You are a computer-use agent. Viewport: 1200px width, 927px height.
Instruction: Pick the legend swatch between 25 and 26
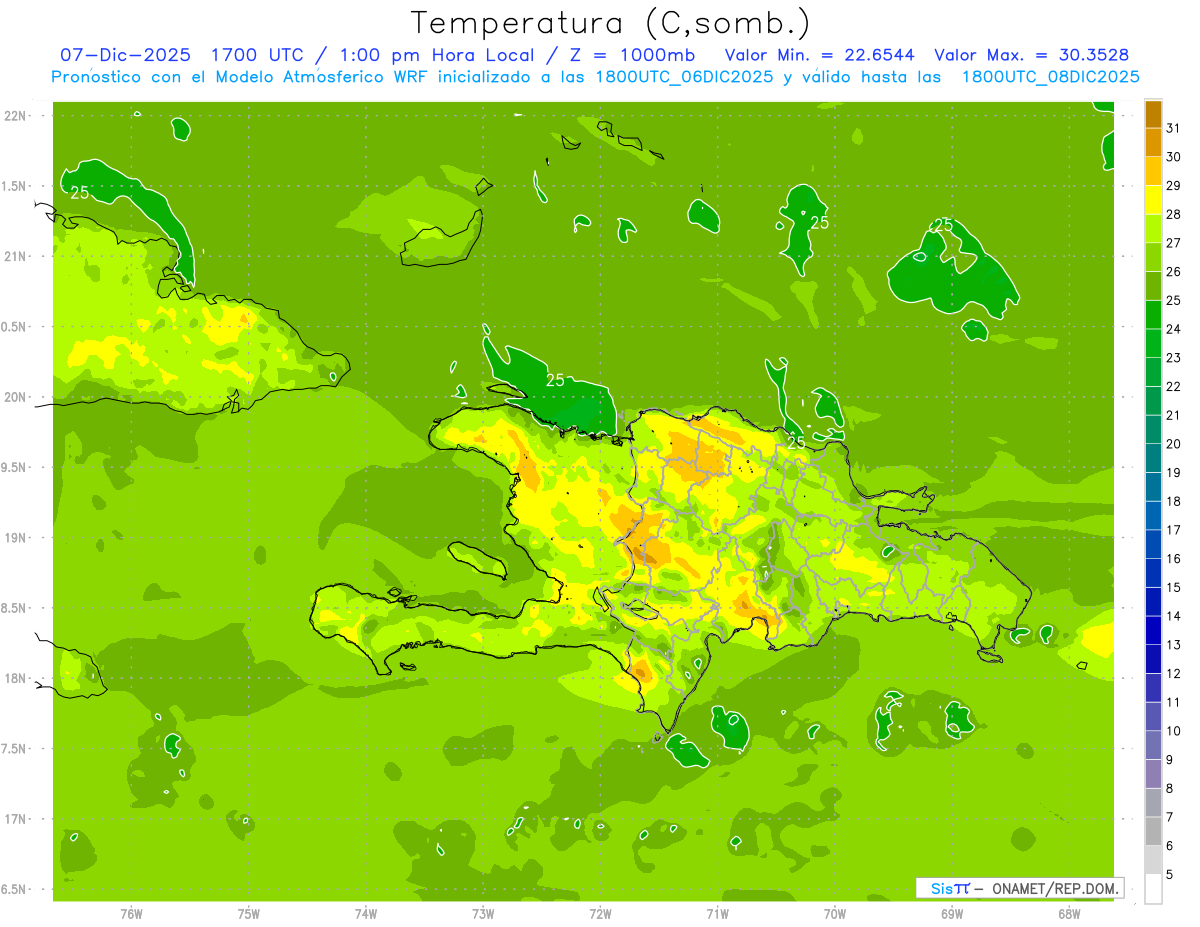(1153, 286)
